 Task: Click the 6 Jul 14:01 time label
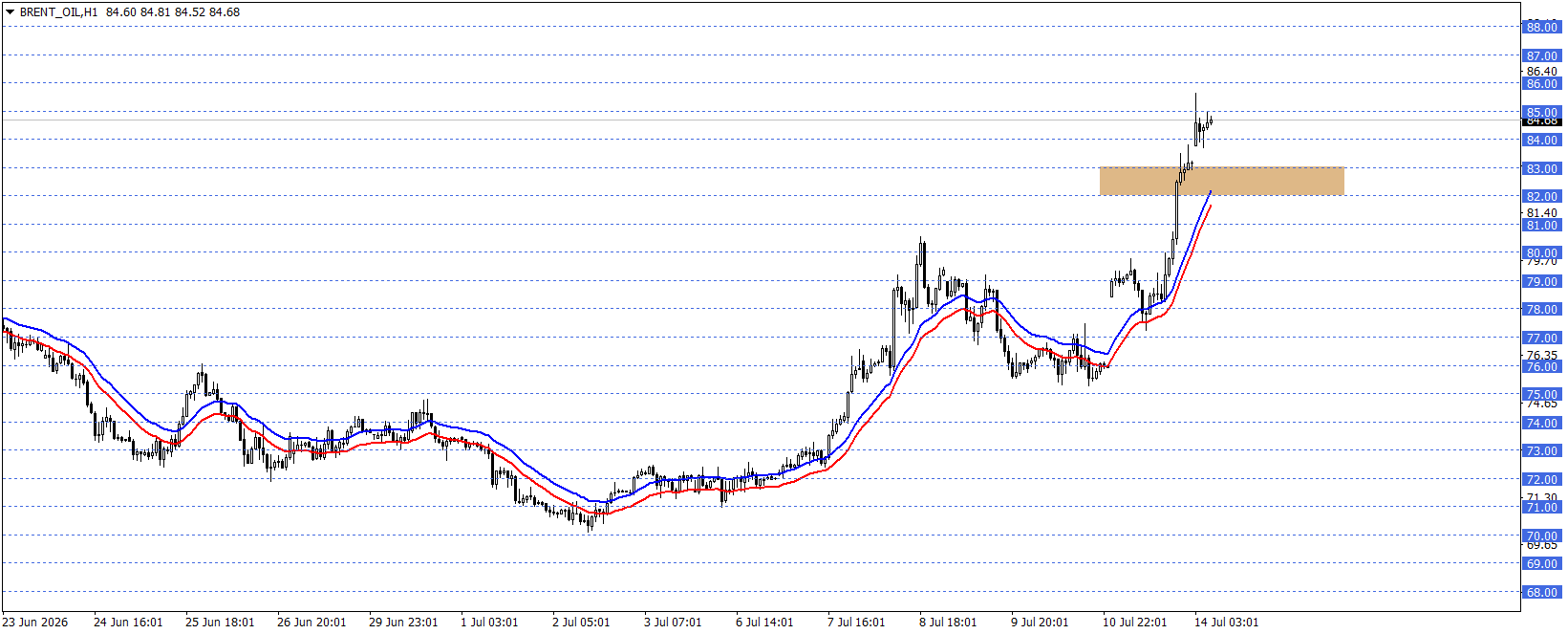764,623
